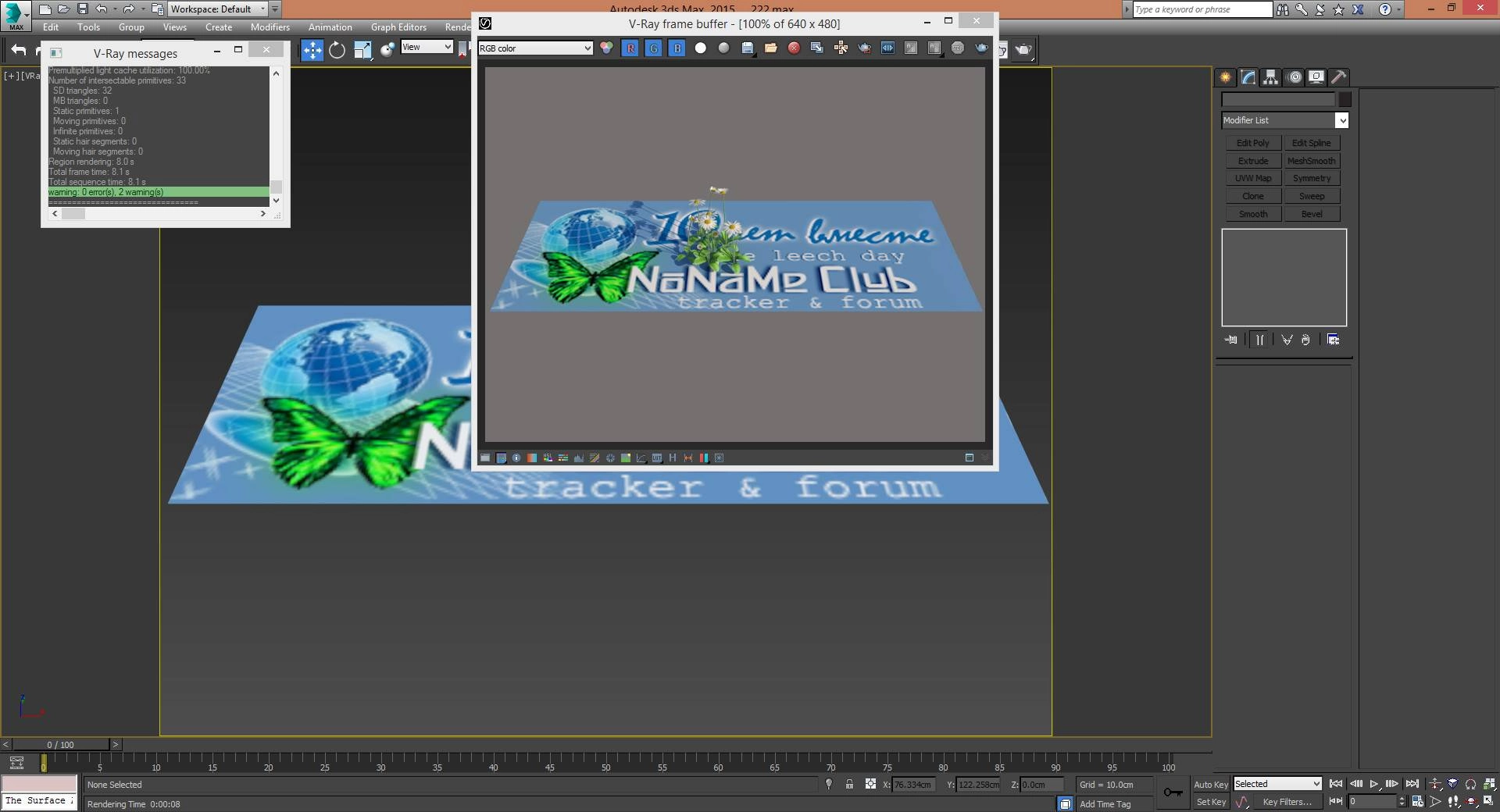Render last with teapot icon in frame buffer

pyautogui.click(x=981, y=48)
